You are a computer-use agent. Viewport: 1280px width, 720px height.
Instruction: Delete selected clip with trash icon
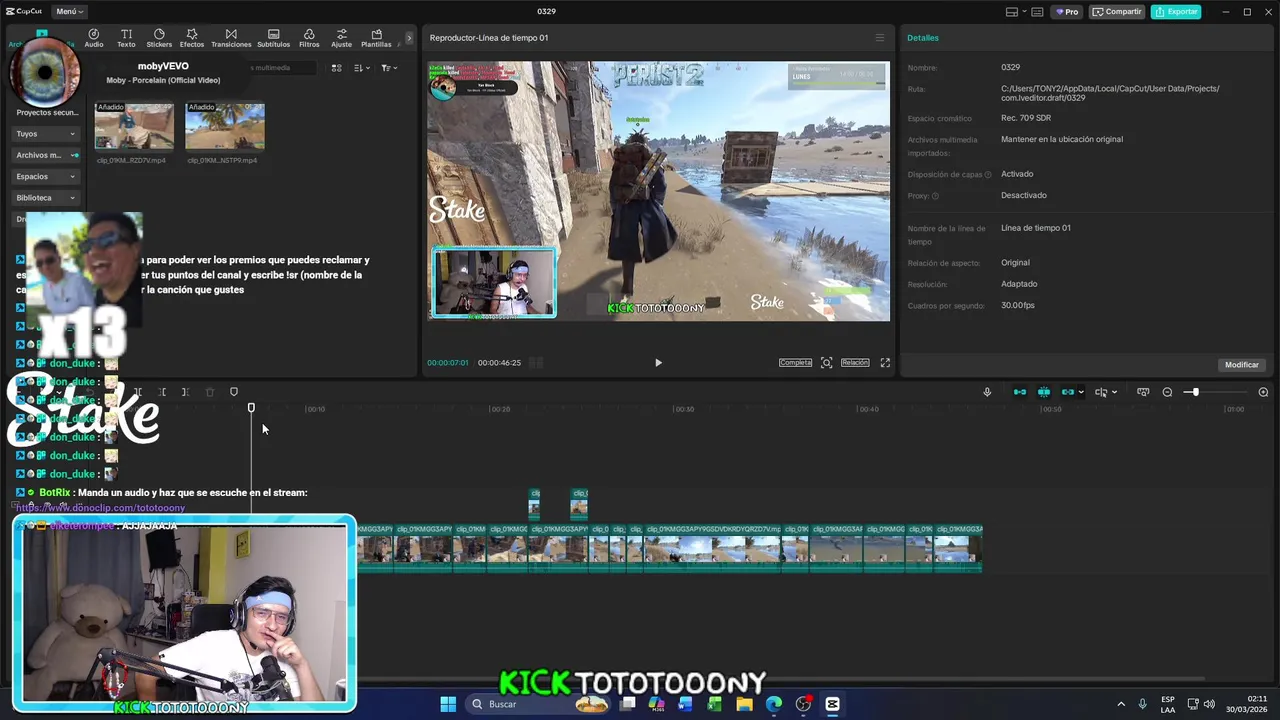210,392
